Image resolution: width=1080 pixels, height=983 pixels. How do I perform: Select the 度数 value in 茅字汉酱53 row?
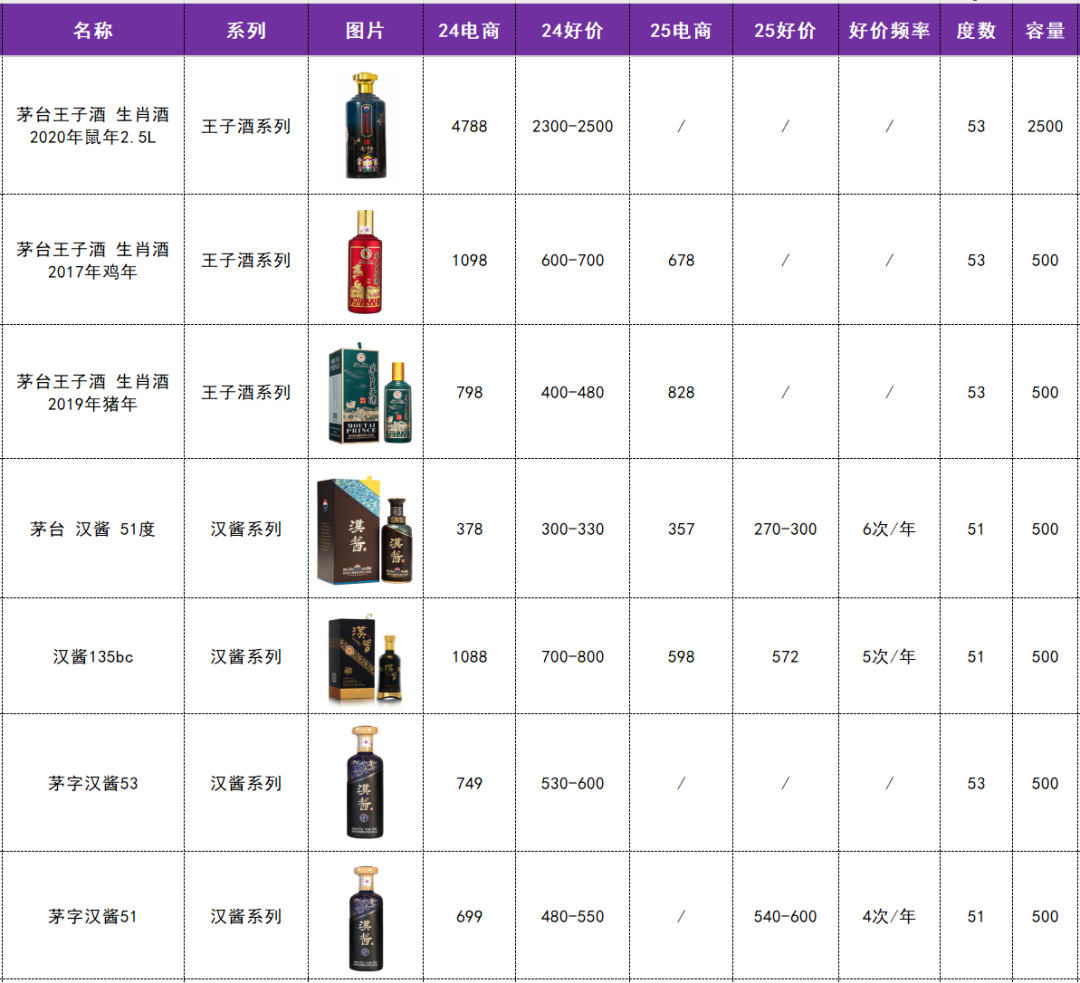tap(976, 783)
